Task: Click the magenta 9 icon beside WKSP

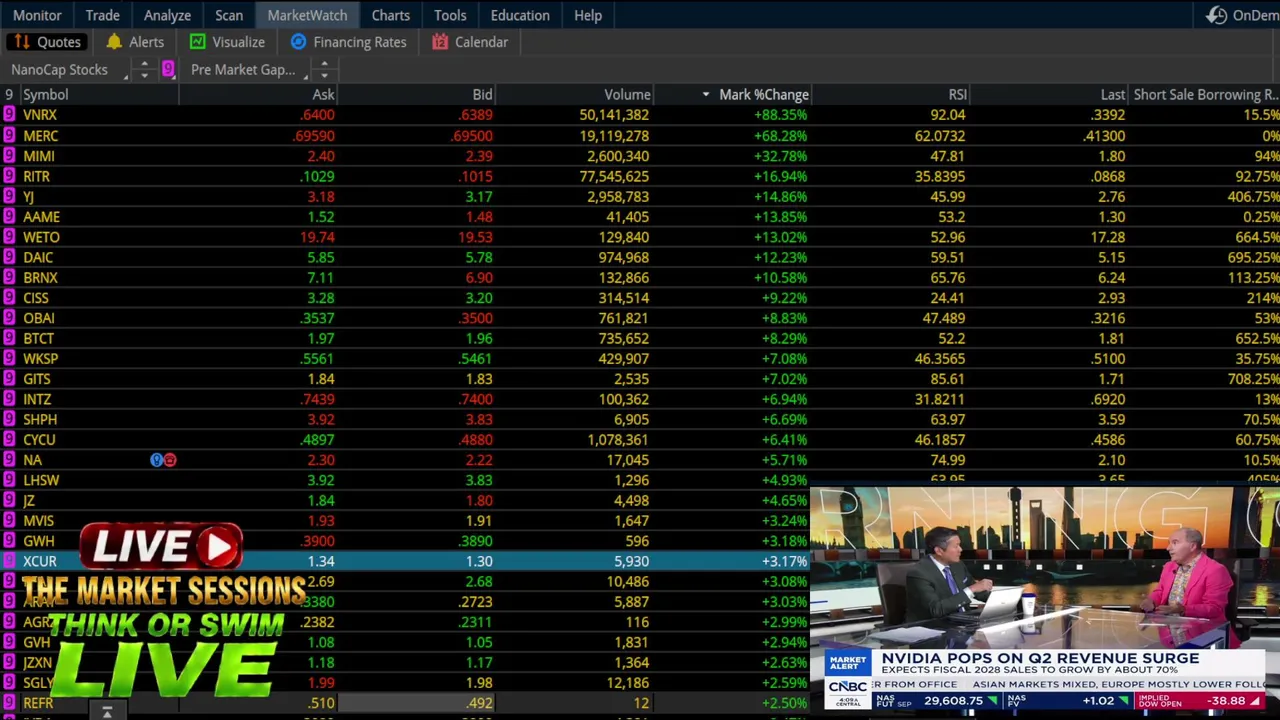Action: pyautogui.click(x=9, y=358)
